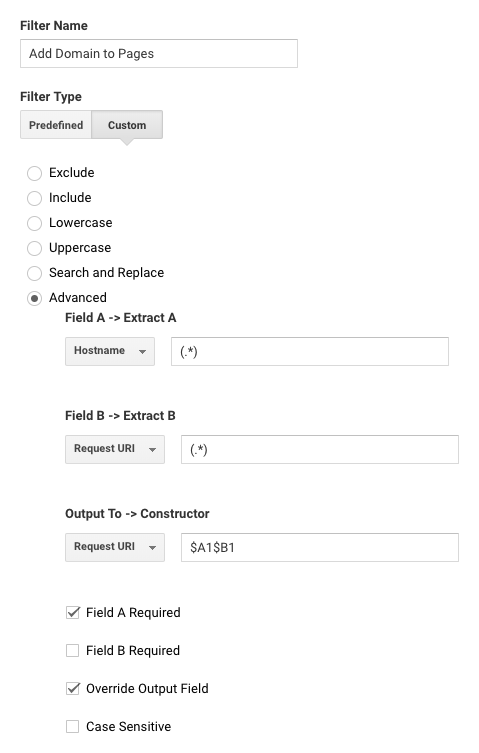Uncheck the Override Output Field checkbox

[73, 689]
